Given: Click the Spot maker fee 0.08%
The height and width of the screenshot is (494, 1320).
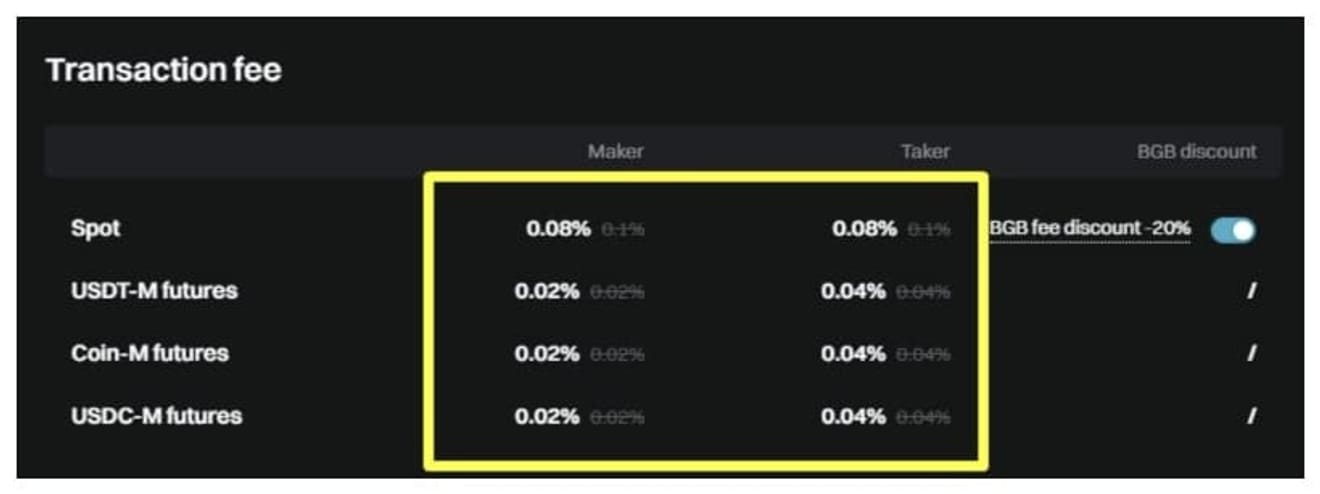Looking at the screenshot, I should [x=558, y=229].
